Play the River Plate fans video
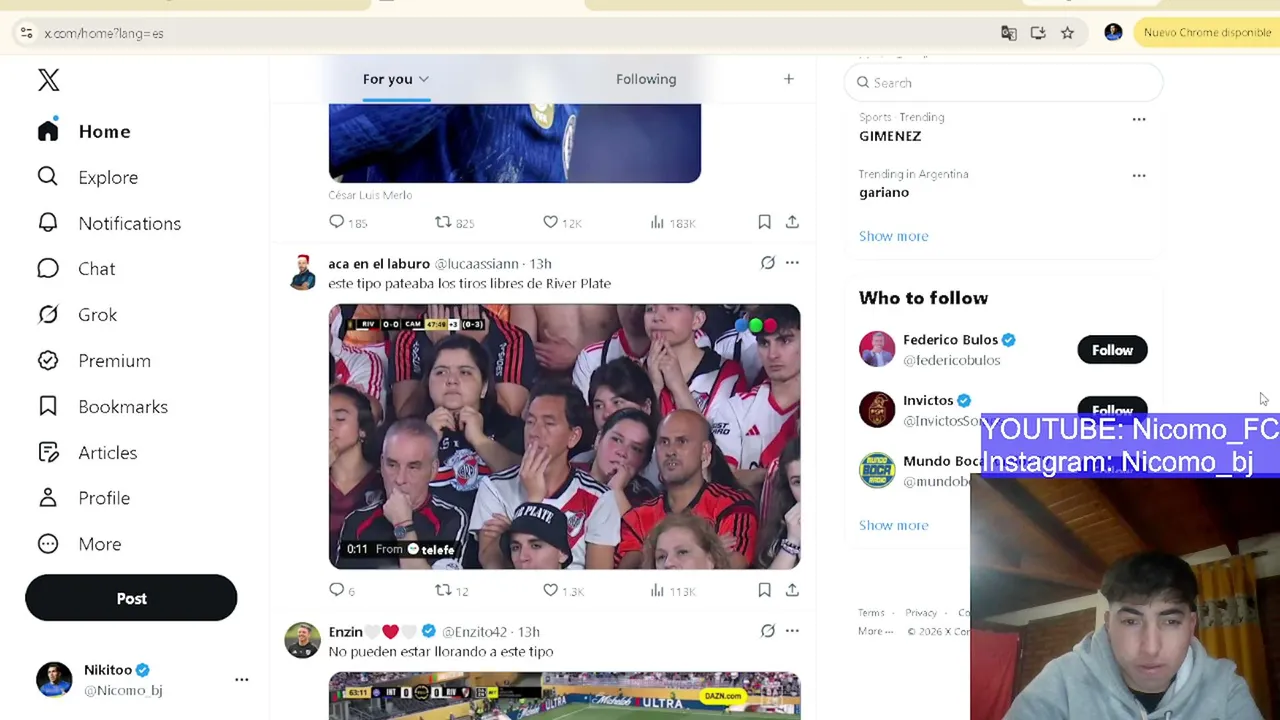The width and height of the screenshot is (1280, 720). click(x=564, y=437)
